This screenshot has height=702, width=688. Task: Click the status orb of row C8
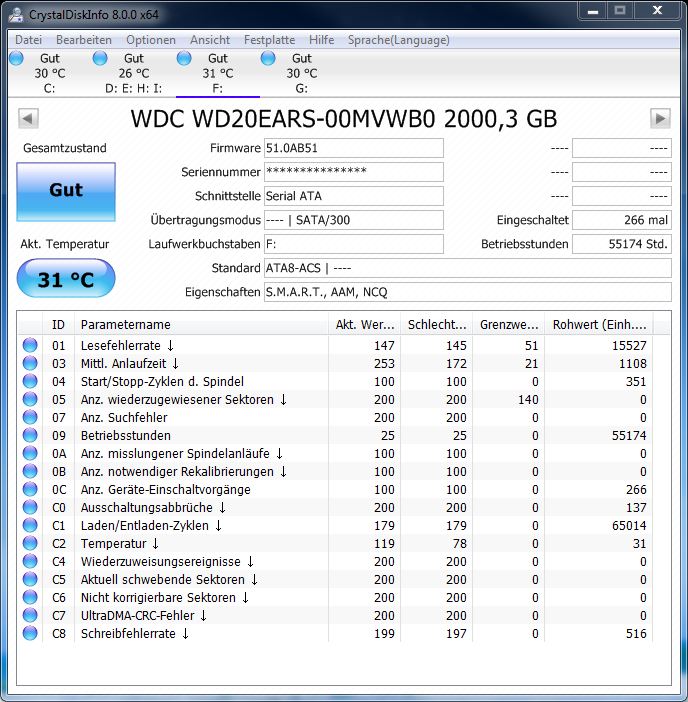30,633
